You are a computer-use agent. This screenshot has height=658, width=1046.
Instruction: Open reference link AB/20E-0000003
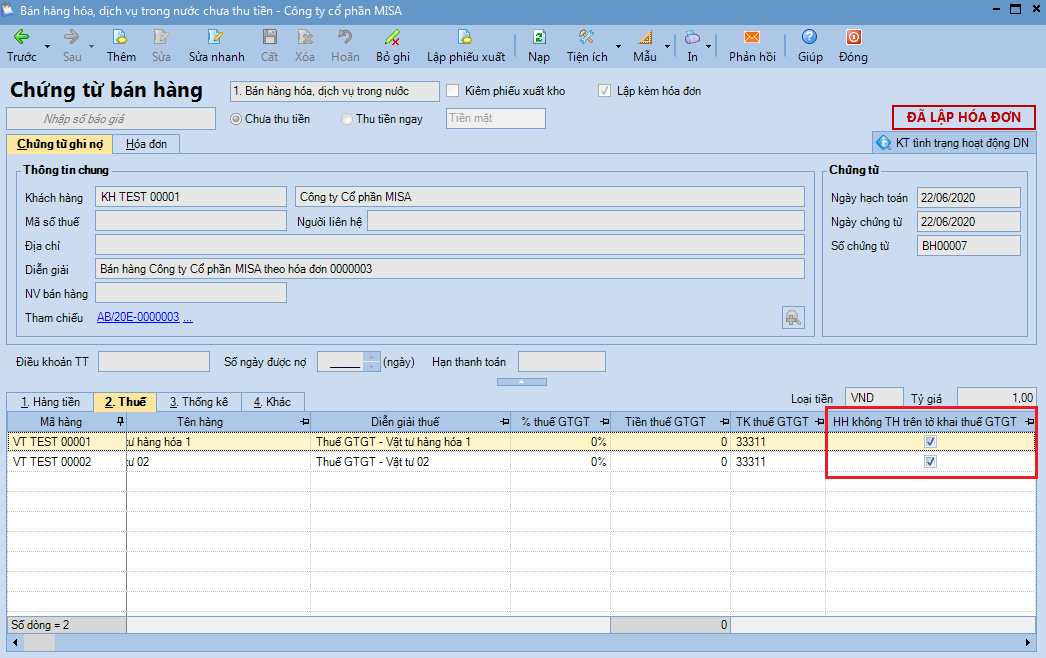pyautogui.click(x=138, y=317)
